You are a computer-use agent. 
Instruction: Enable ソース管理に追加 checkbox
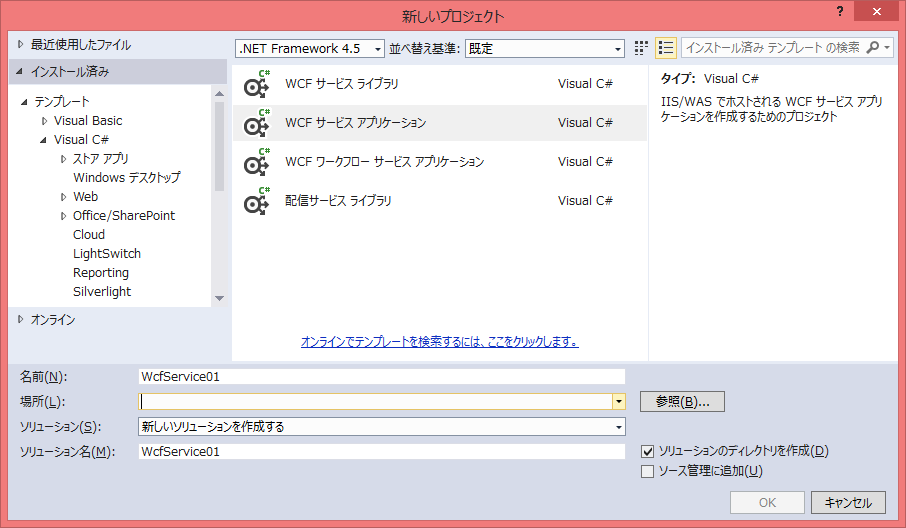point(647,471)
